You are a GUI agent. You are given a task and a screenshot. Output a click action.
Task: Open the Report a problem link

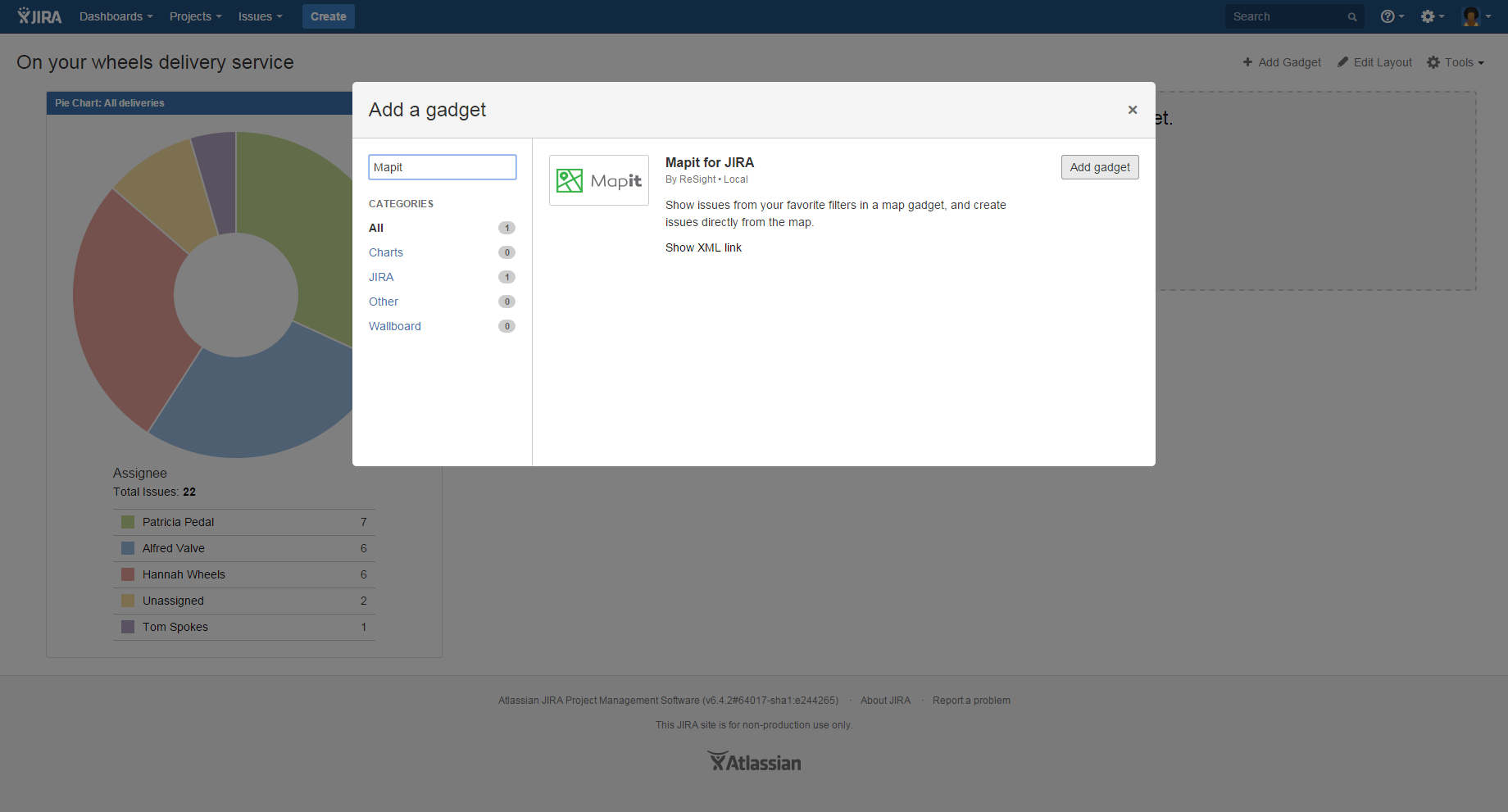971,700
